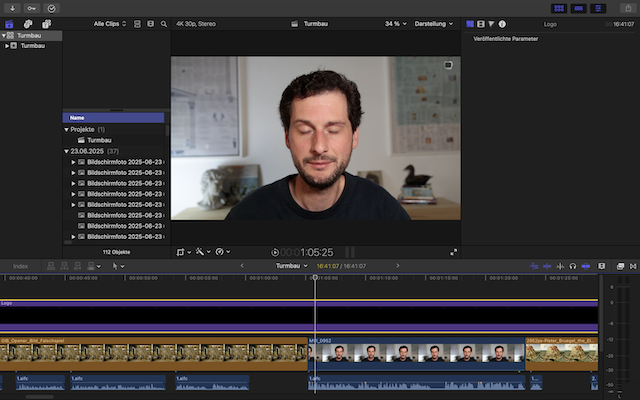Image resolution: width=640 pixels, height=400 pixels.
Task: Open the keyword editor key icon
Action: point(32,8)
